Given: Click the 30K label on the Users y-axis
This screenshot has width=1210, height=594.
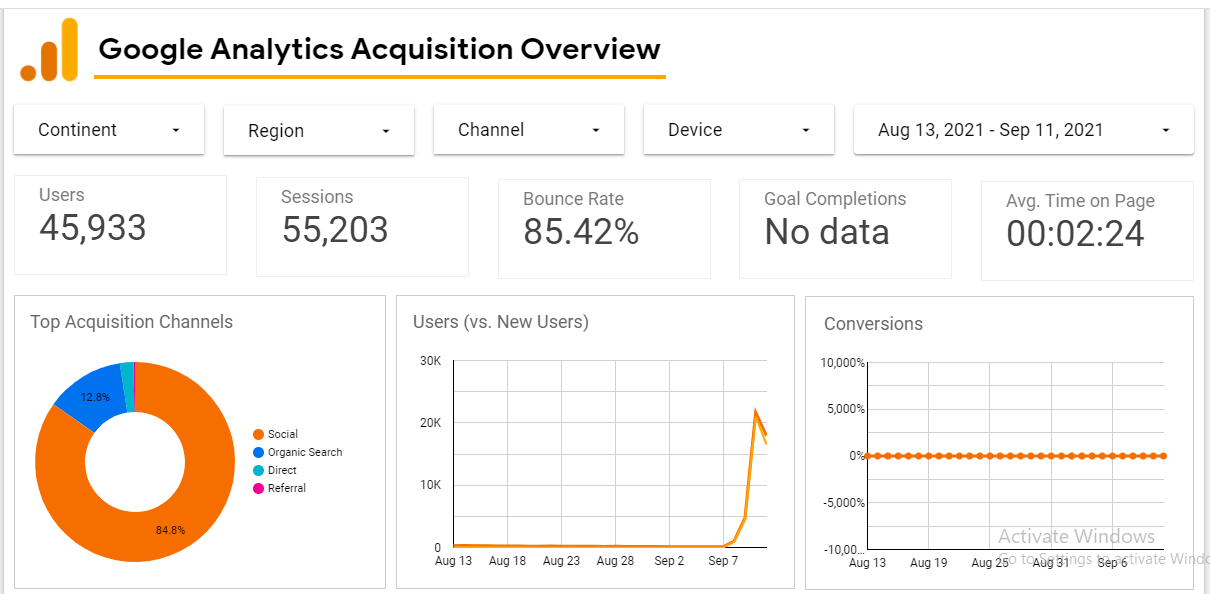Looking at the screenshot, I should 431,361.
